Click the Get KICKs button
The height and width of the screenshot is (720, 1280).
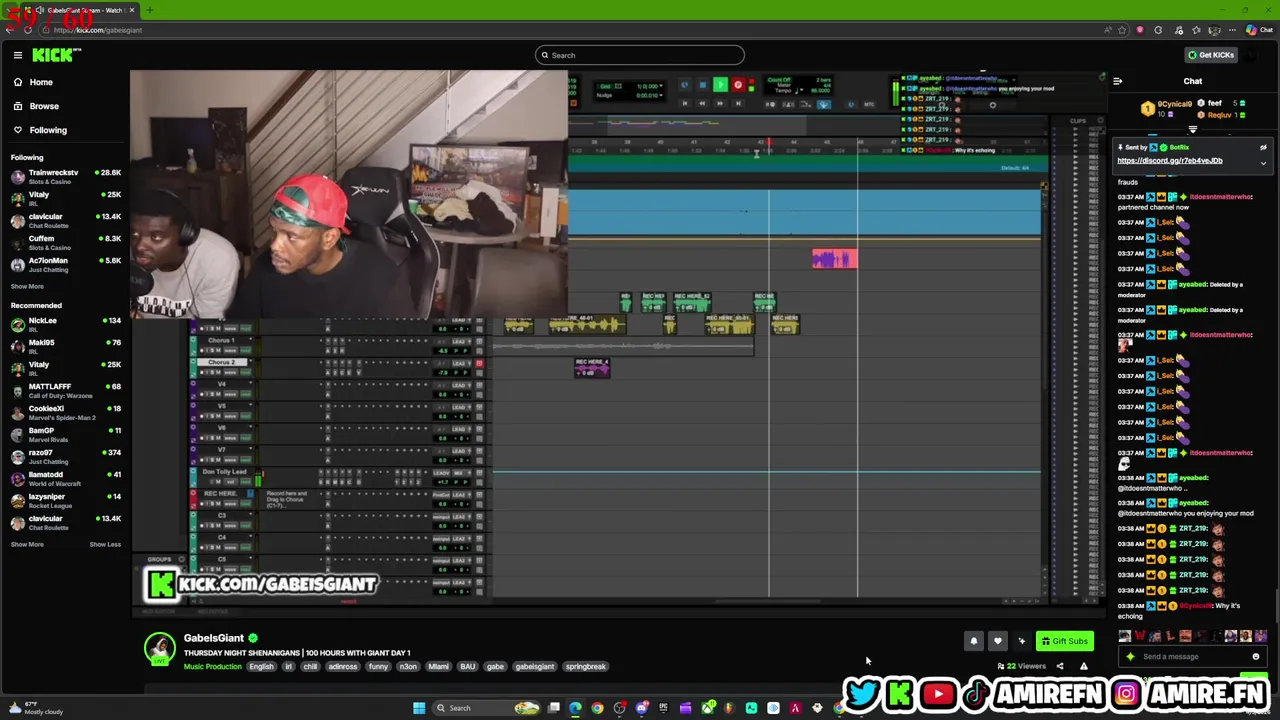[1211, 55]
